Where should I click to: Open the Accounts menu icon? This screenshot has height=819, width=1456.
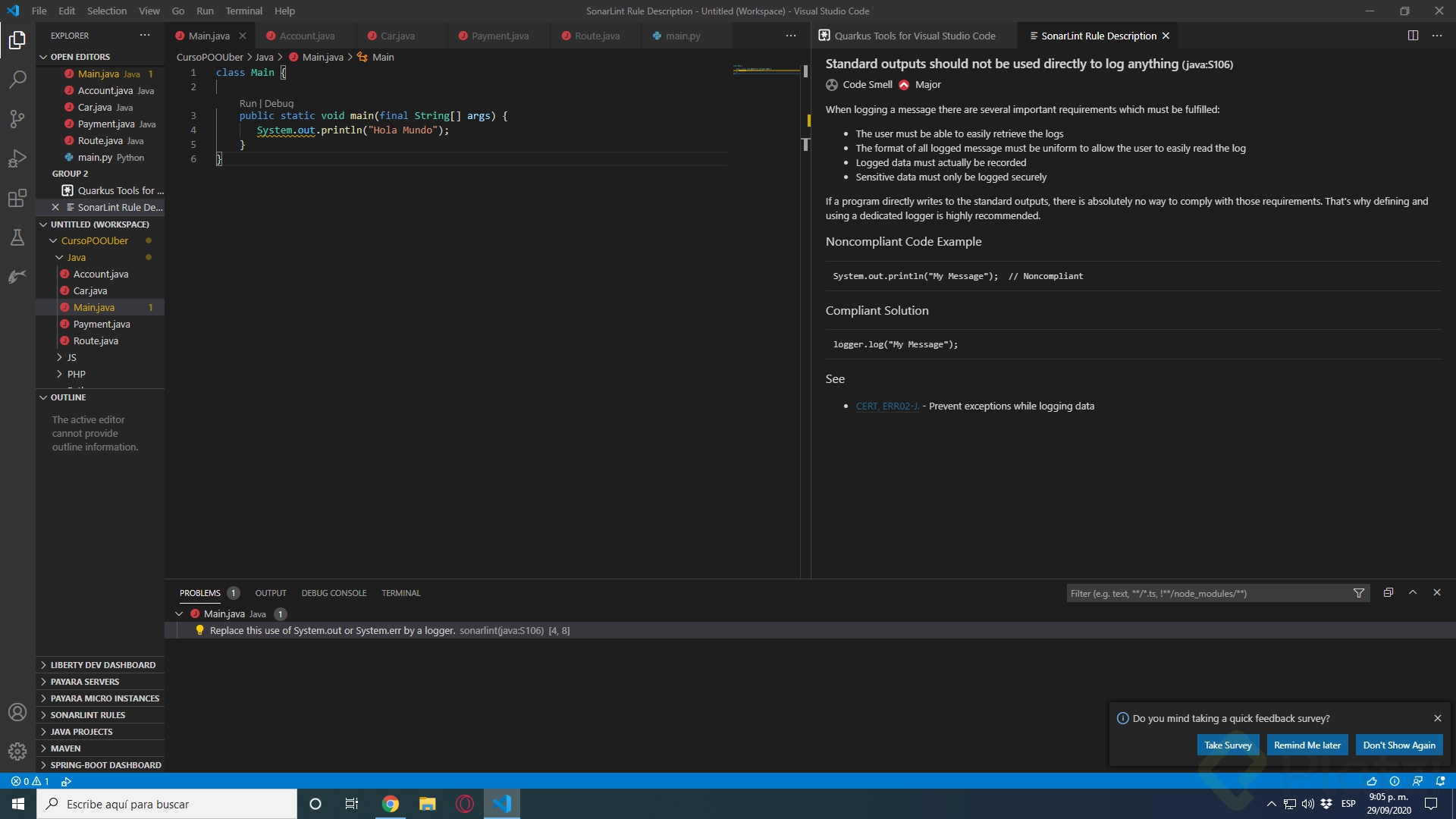click(x=17, y=712)
